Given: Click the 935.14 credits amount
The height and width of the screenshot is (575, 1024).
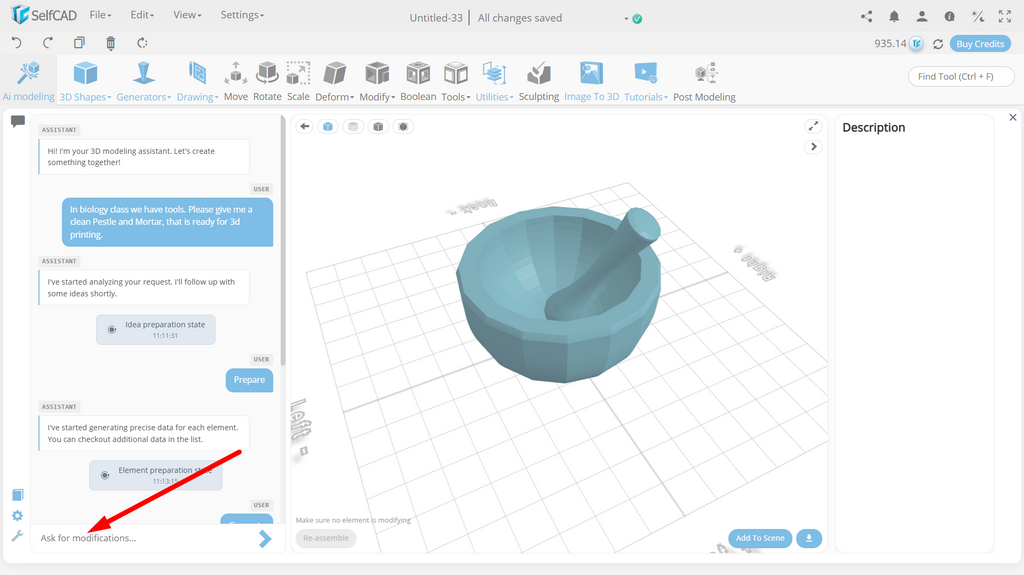Looking at the screenshot, I should tap(890, 44).
